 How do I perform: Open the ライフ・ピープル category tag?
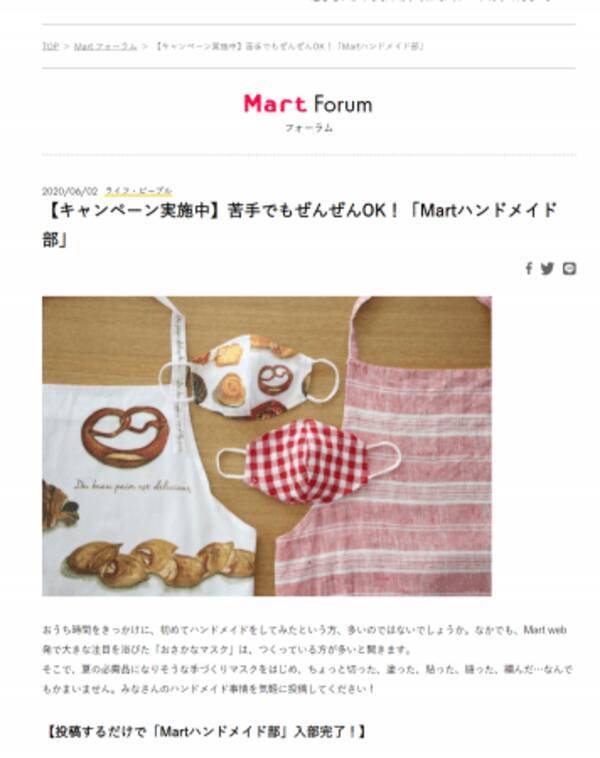pos(138,191)
